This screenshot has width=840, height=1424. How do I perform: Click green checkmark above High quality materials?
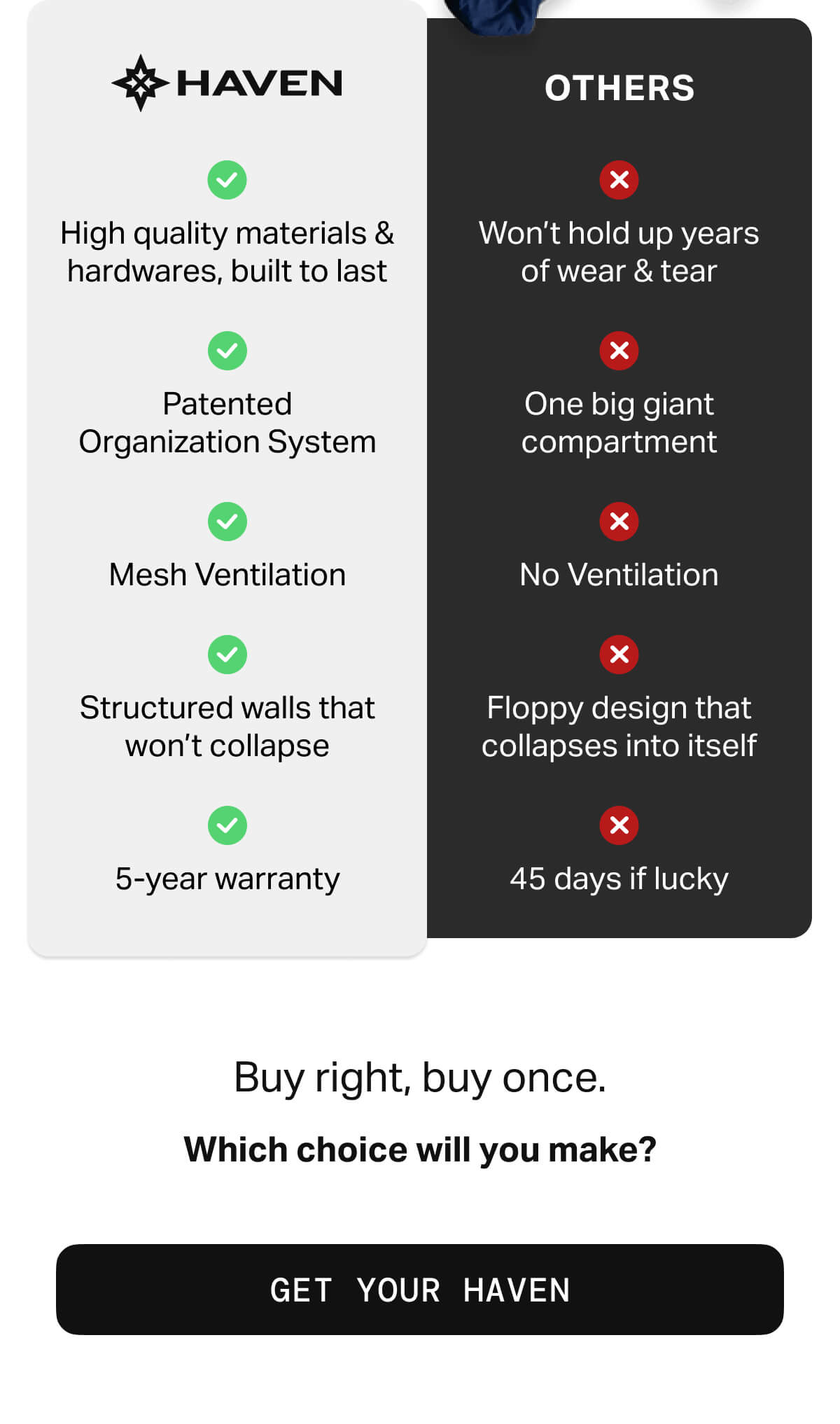227,180
